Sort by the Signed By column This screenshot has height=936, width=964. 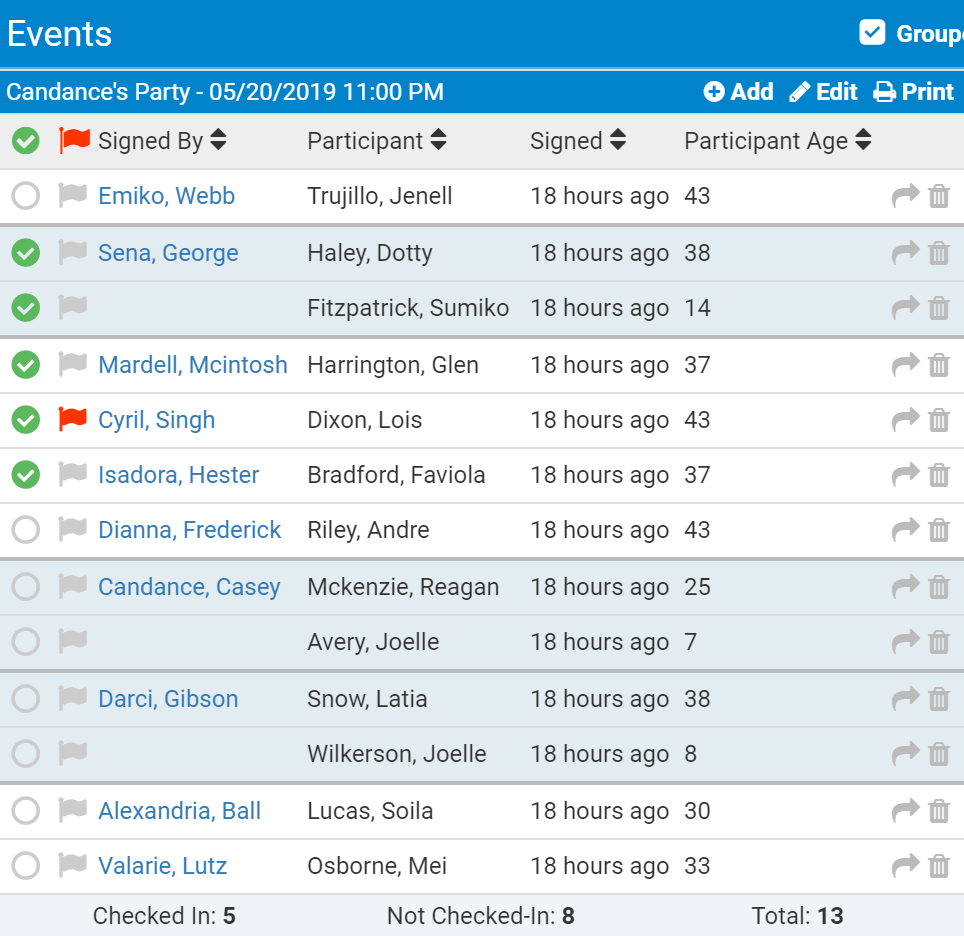162,141
